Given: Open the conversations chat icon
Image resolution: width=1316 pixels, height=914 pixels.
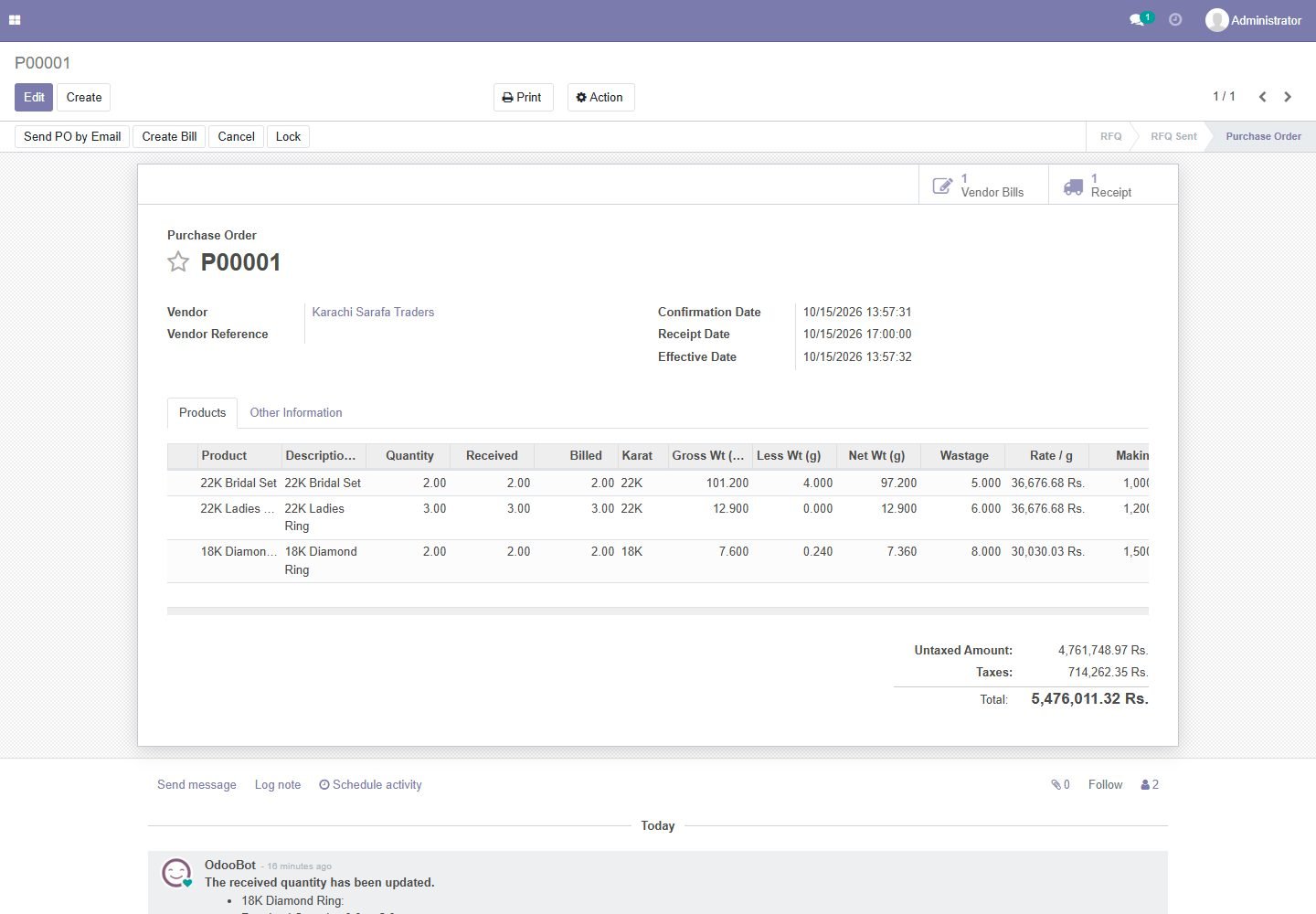Looking at the screenshot, I should [x=1141, y=19].
